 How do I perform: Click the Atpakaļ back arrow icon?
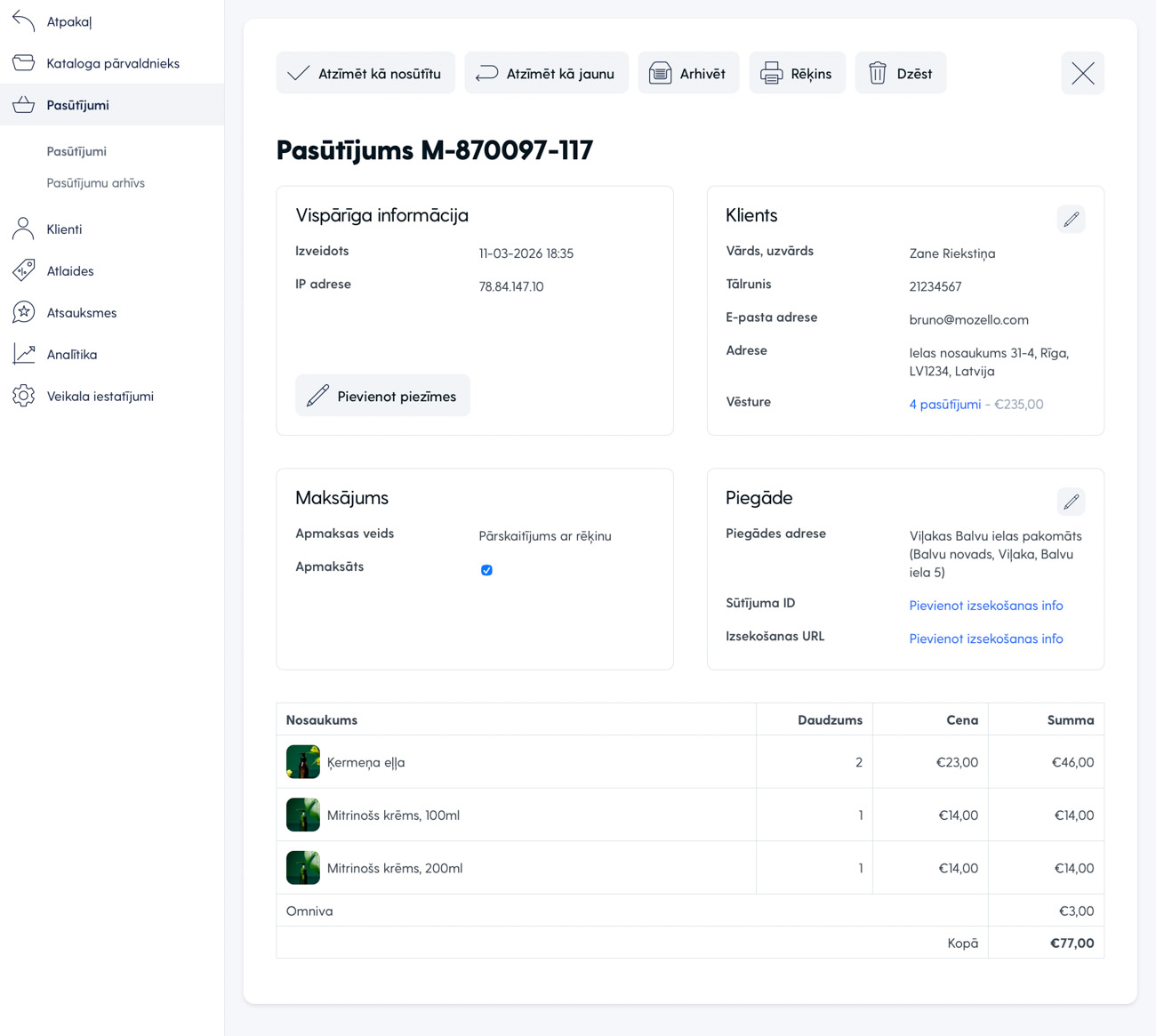(24, 21)
